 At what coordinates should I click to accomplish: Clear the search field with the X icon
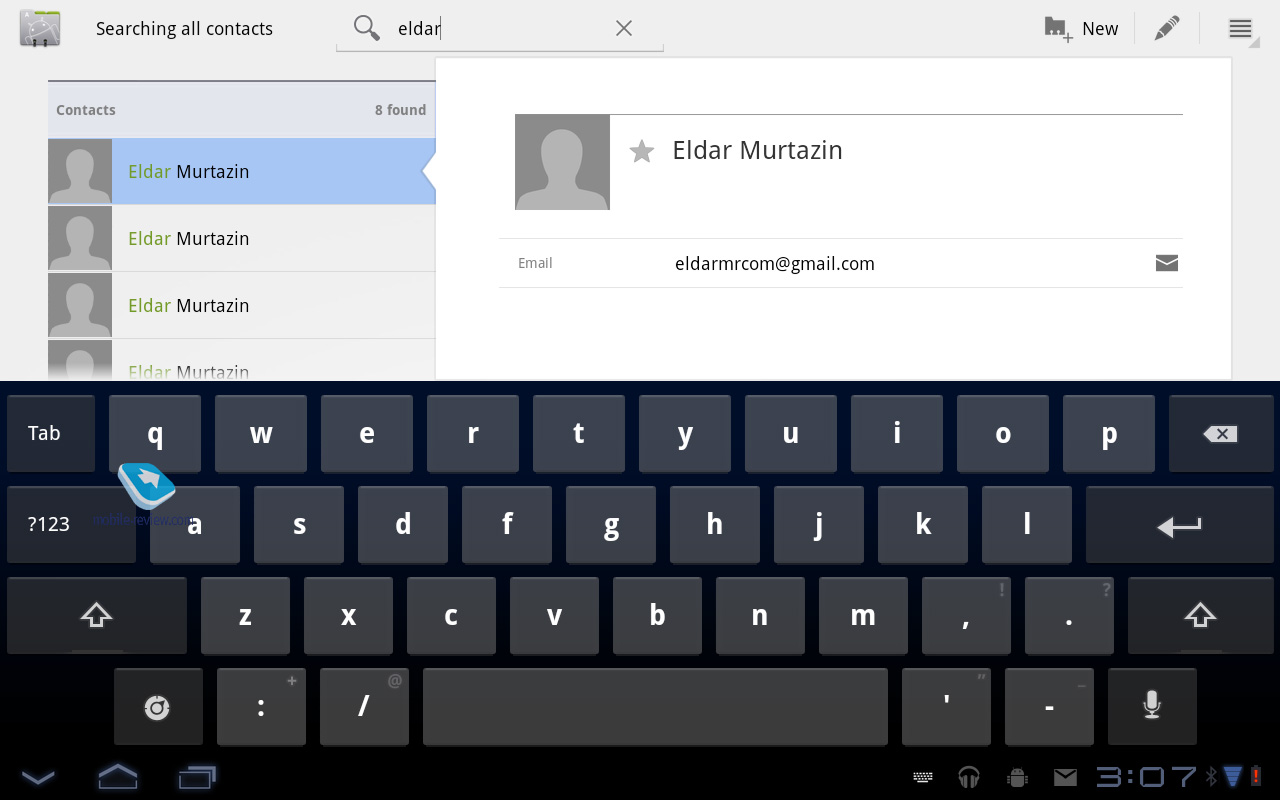[x=624, y=29]
